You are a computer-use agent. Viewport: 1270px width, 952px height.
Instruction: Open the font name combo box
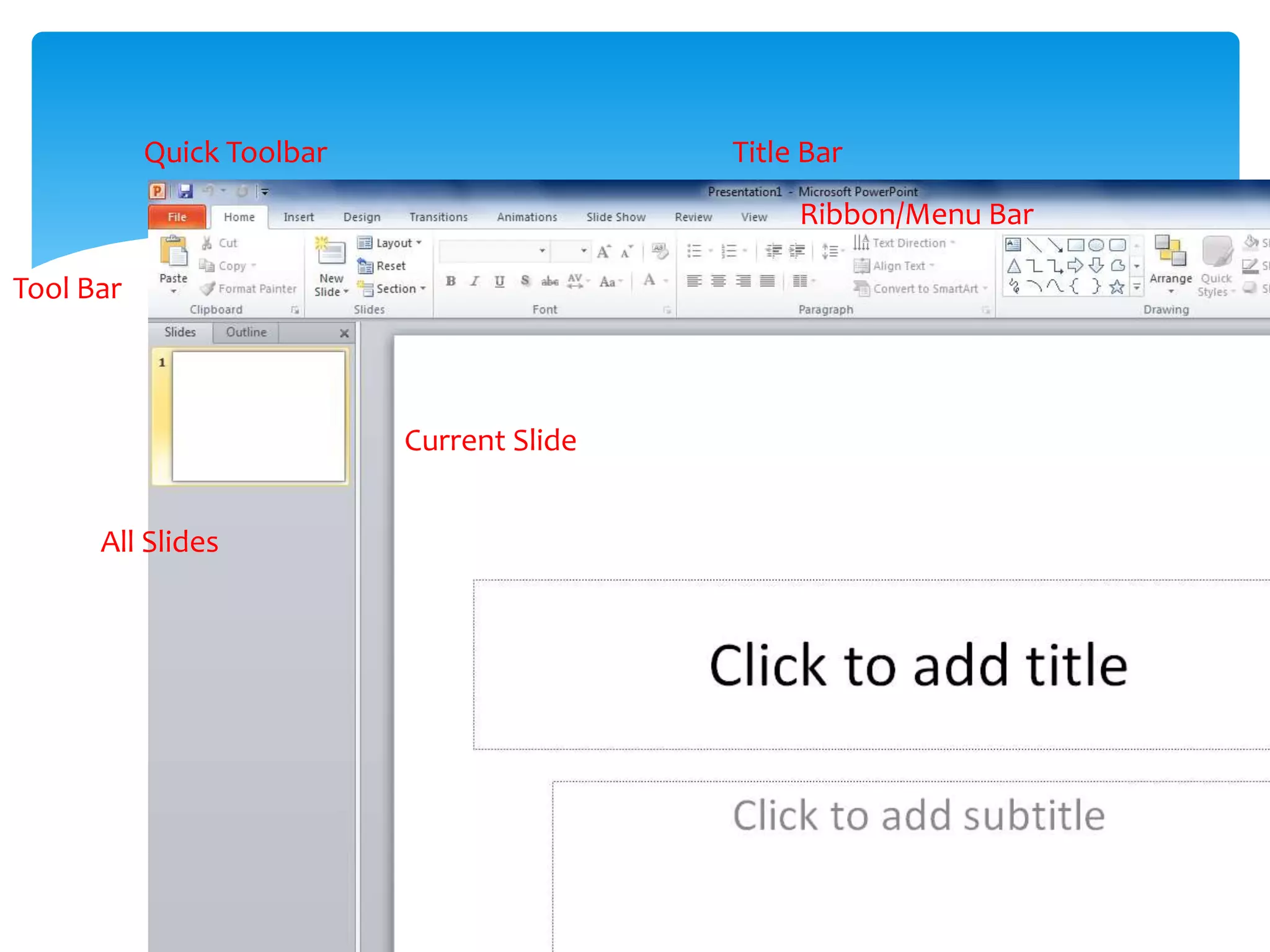click(493, 251)
